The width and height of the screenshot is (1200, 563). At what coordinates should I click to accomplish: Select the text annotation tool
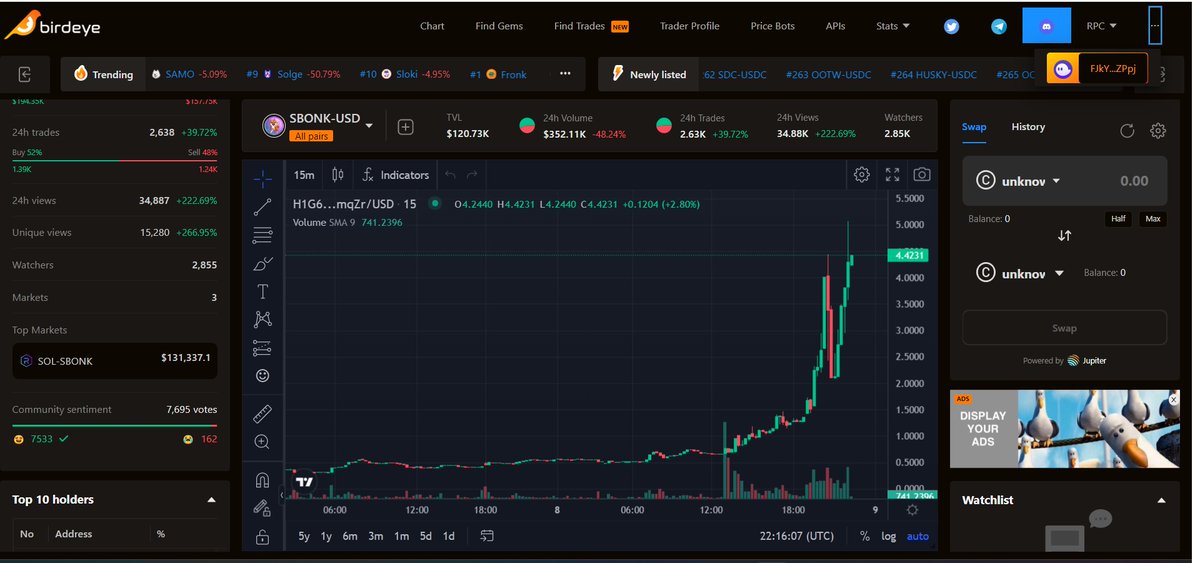(262, 292)
